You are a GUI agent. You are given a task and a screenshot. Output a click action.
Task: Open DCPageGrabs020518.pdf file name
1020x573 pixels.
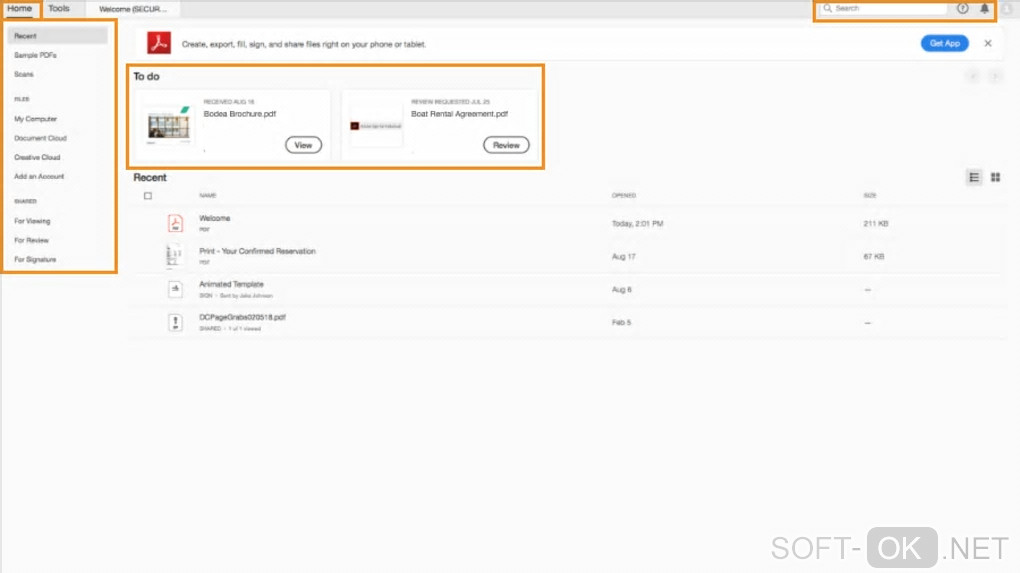pyautogui.click(x=242, y=317)
